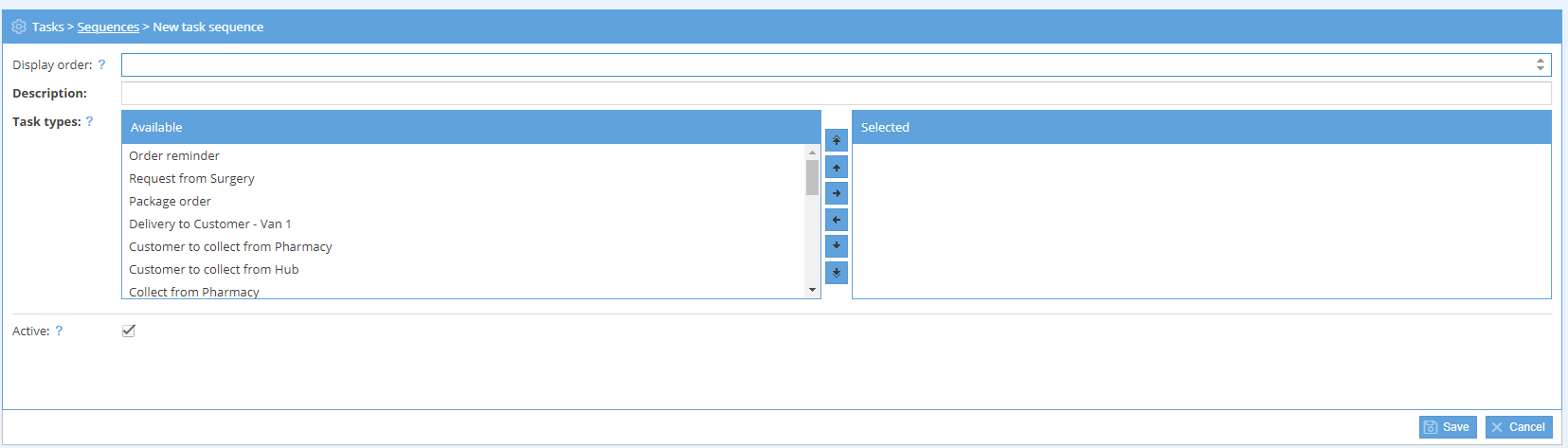Click the help icon beside Task types
This screenshot has height=448, width=1568.
(x=90, y=121)
